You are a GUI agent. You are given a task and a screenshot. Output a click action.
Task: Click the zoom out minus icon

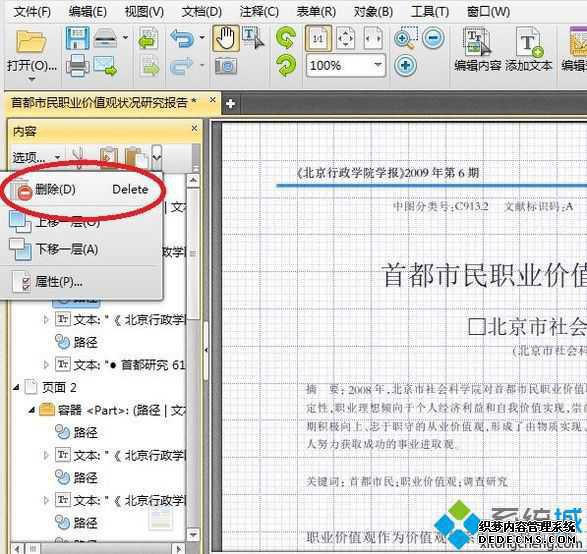434,38
